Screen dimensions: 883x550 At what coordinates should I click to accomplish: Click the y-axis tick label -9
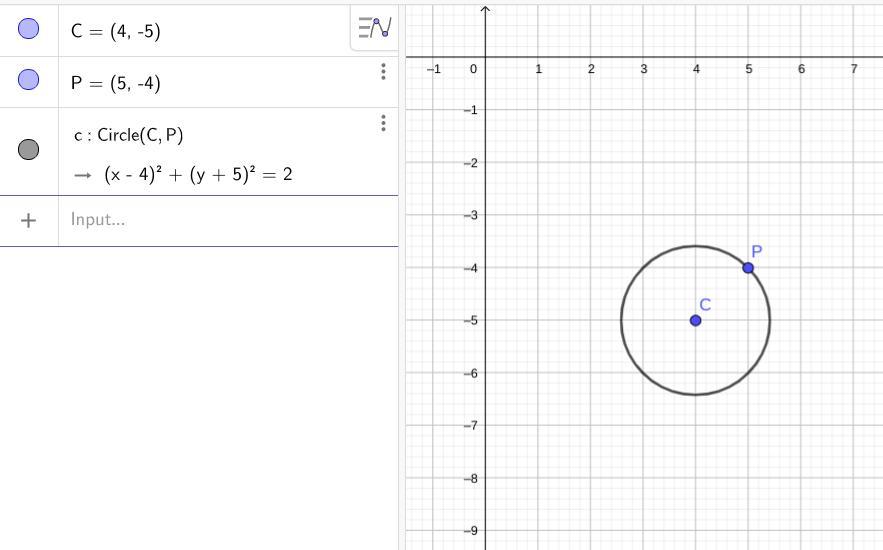[470, 530]
